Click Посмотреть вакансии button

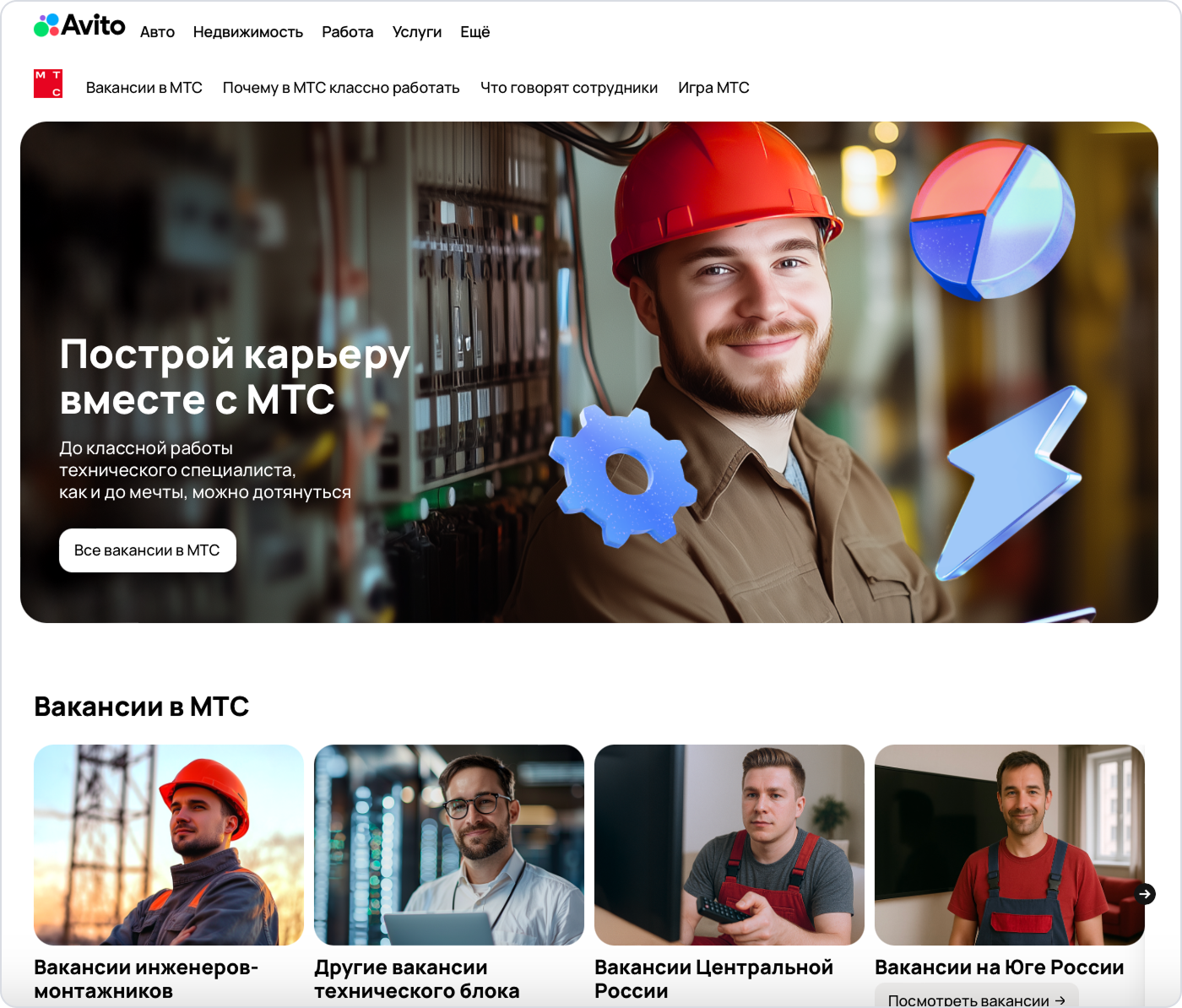coord(976,998)
